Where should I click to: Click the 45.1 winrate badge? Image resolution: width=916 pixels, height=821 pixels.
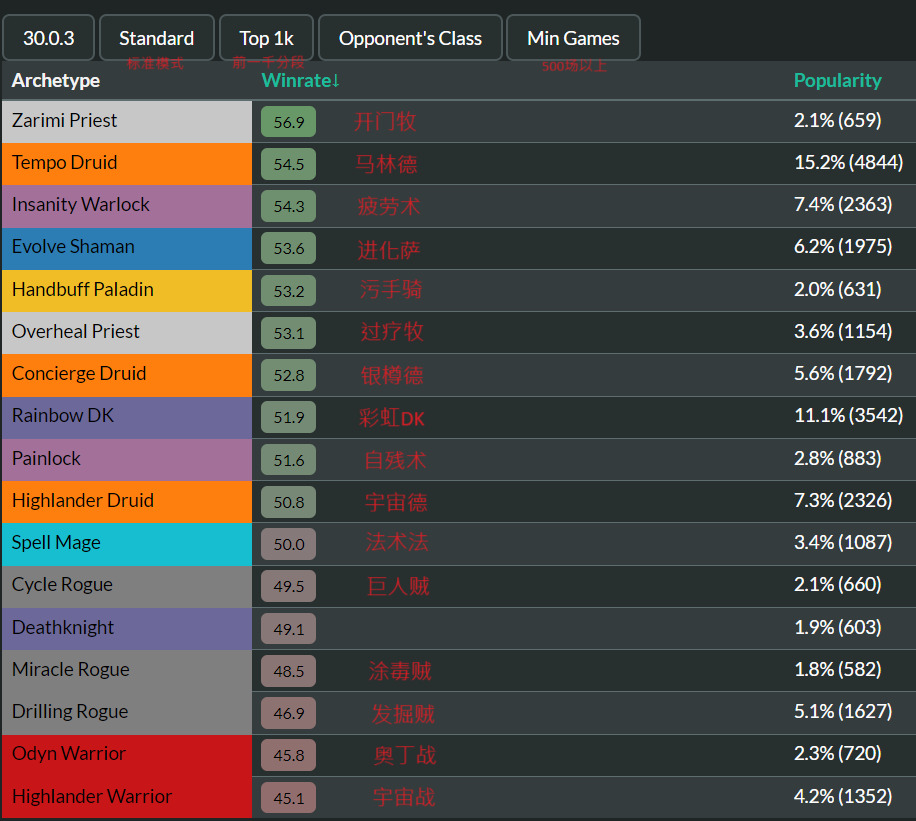click(289, 797)
